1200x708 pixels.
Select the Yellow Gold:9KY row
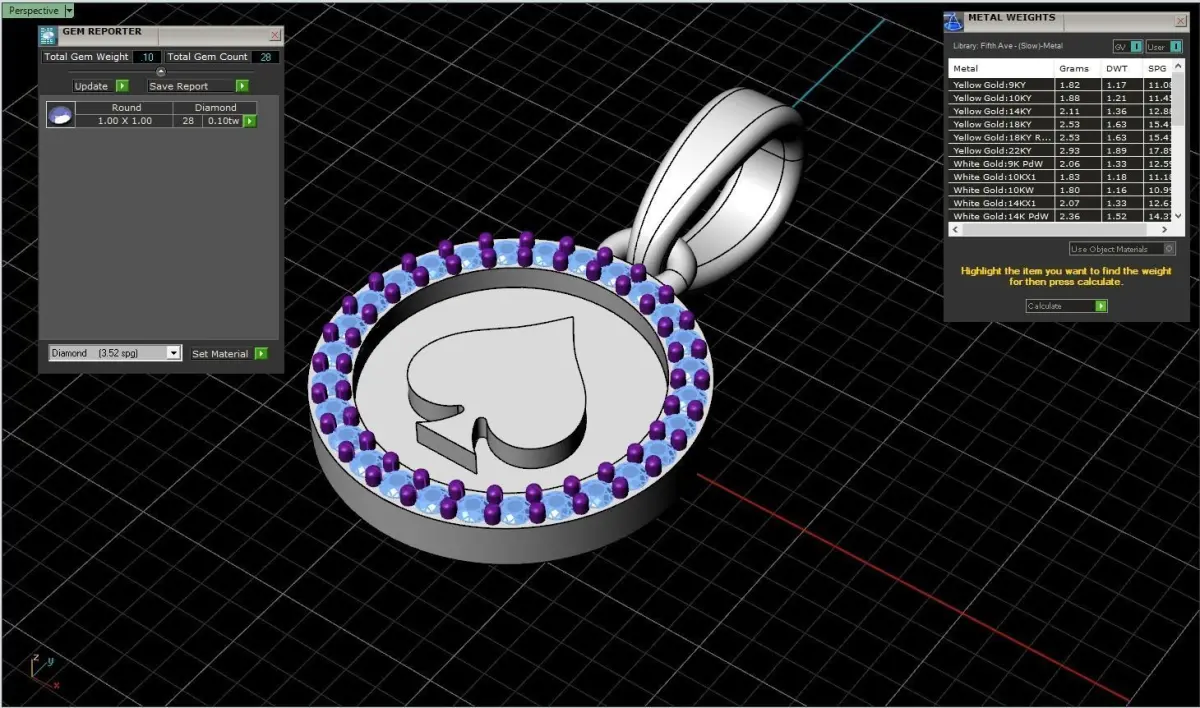pos(1060,85)
